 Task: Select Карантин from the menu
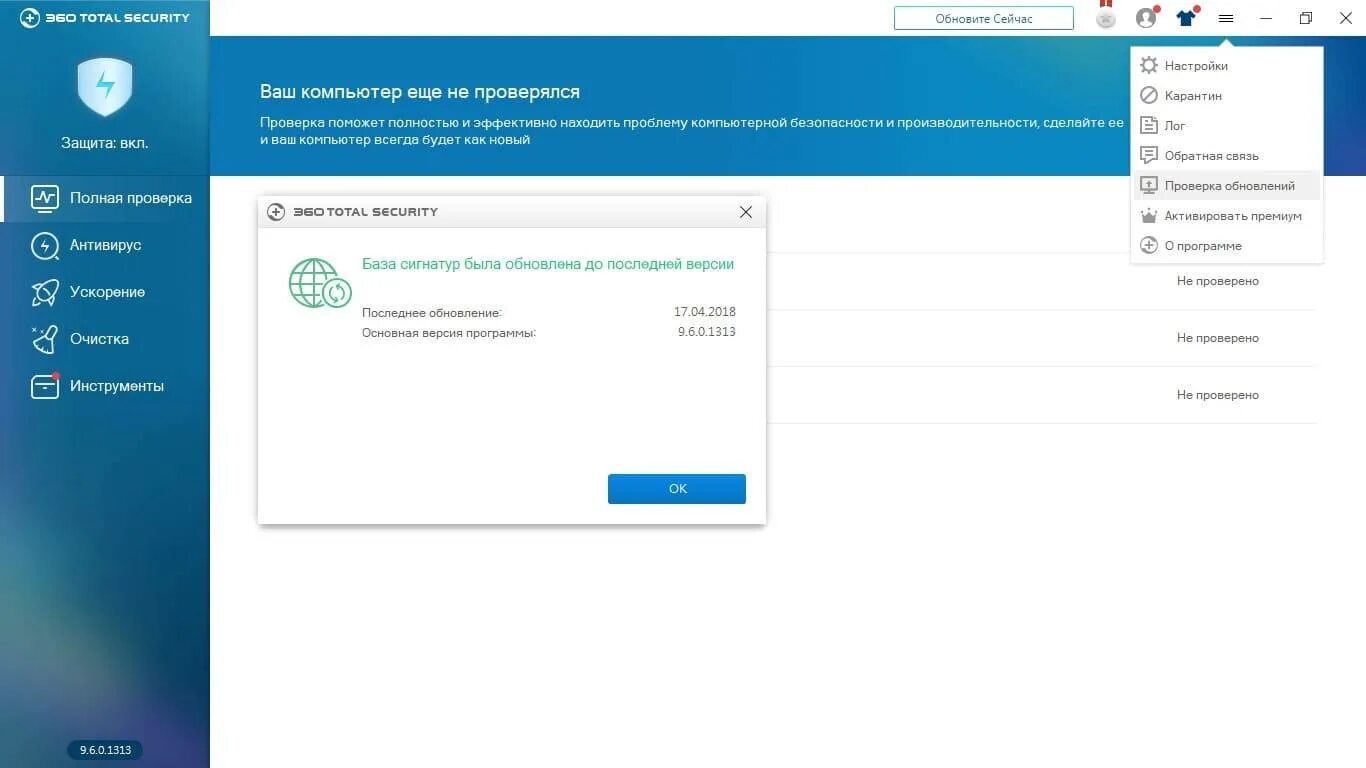(1227, 96)
